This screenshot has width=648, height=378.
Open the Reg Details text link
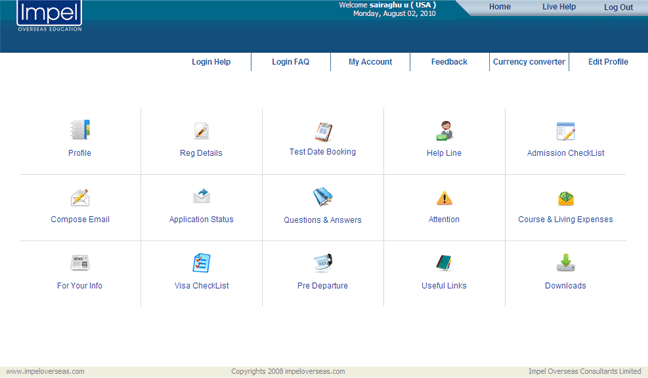click(201, 153)
